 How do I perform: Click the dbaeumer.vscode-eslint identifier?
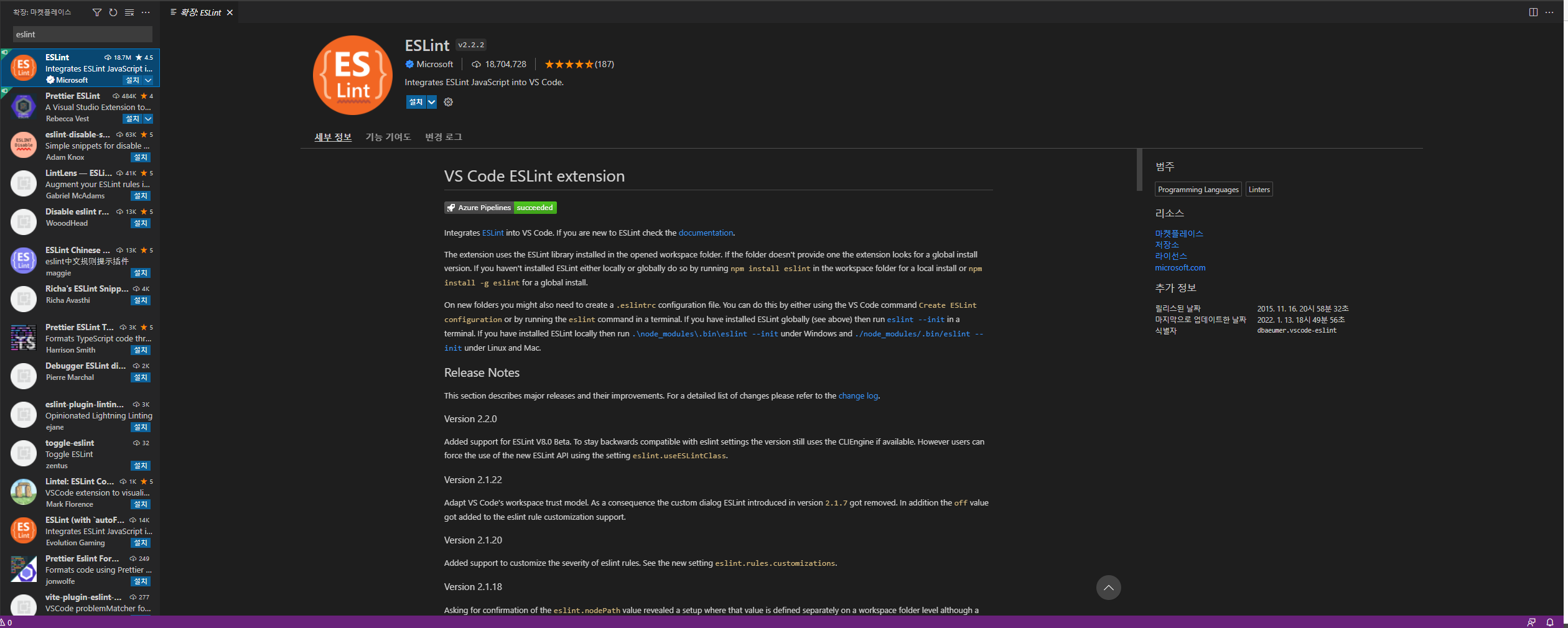pos(1297,330)
